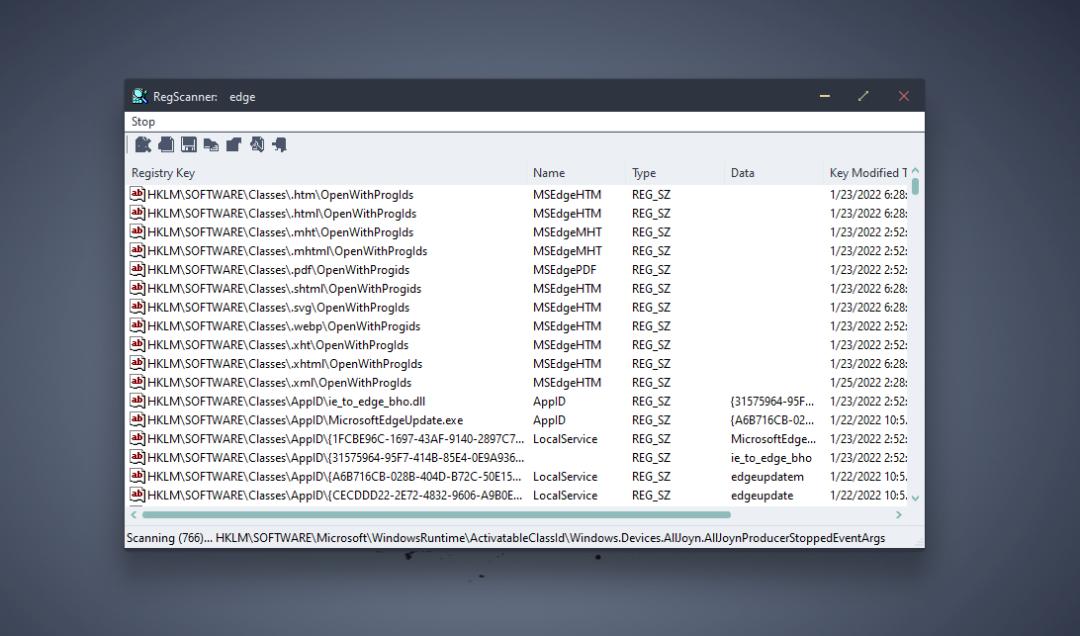Click the RegScanner app icon in title bar

point(140,96)
